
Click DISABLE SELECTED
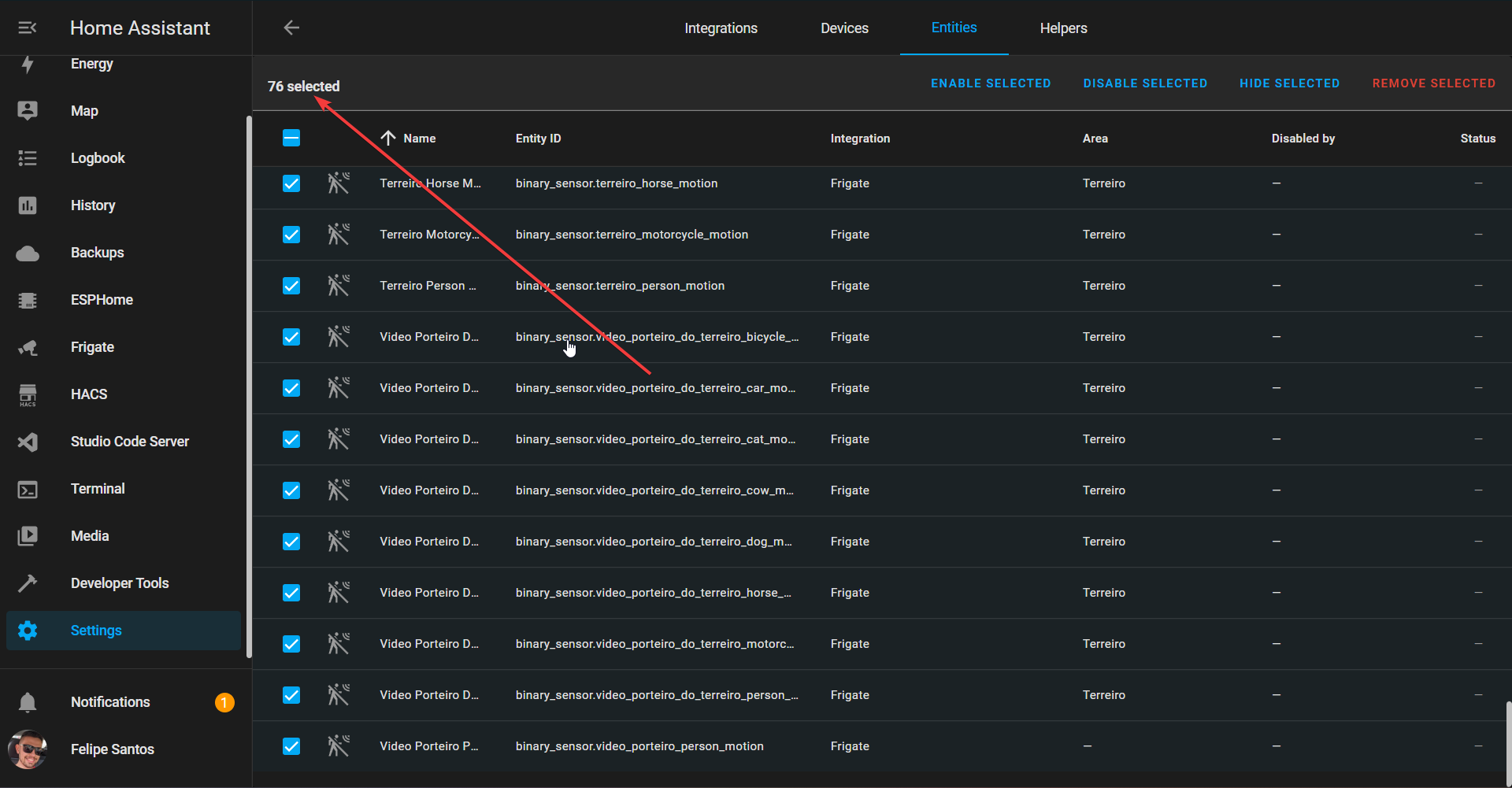click(1144, 83)
